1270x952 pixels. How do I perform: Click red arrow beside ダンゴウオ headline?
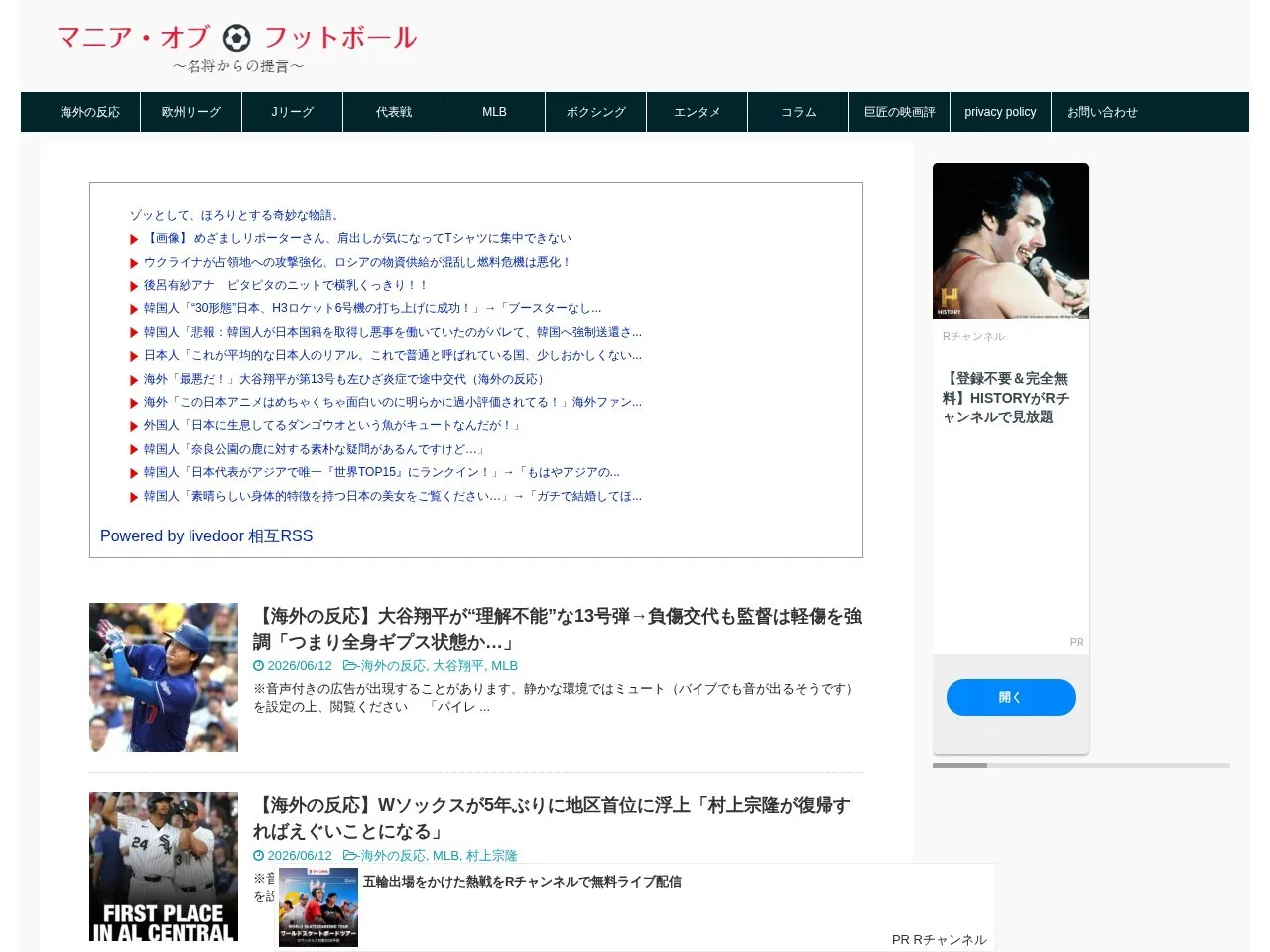[x=134, y=426]
